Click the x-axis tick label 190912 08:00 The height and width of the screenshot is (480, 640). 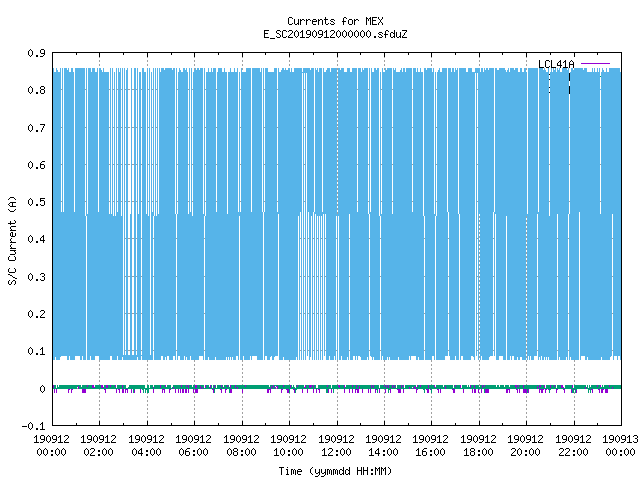pos(241,445)
